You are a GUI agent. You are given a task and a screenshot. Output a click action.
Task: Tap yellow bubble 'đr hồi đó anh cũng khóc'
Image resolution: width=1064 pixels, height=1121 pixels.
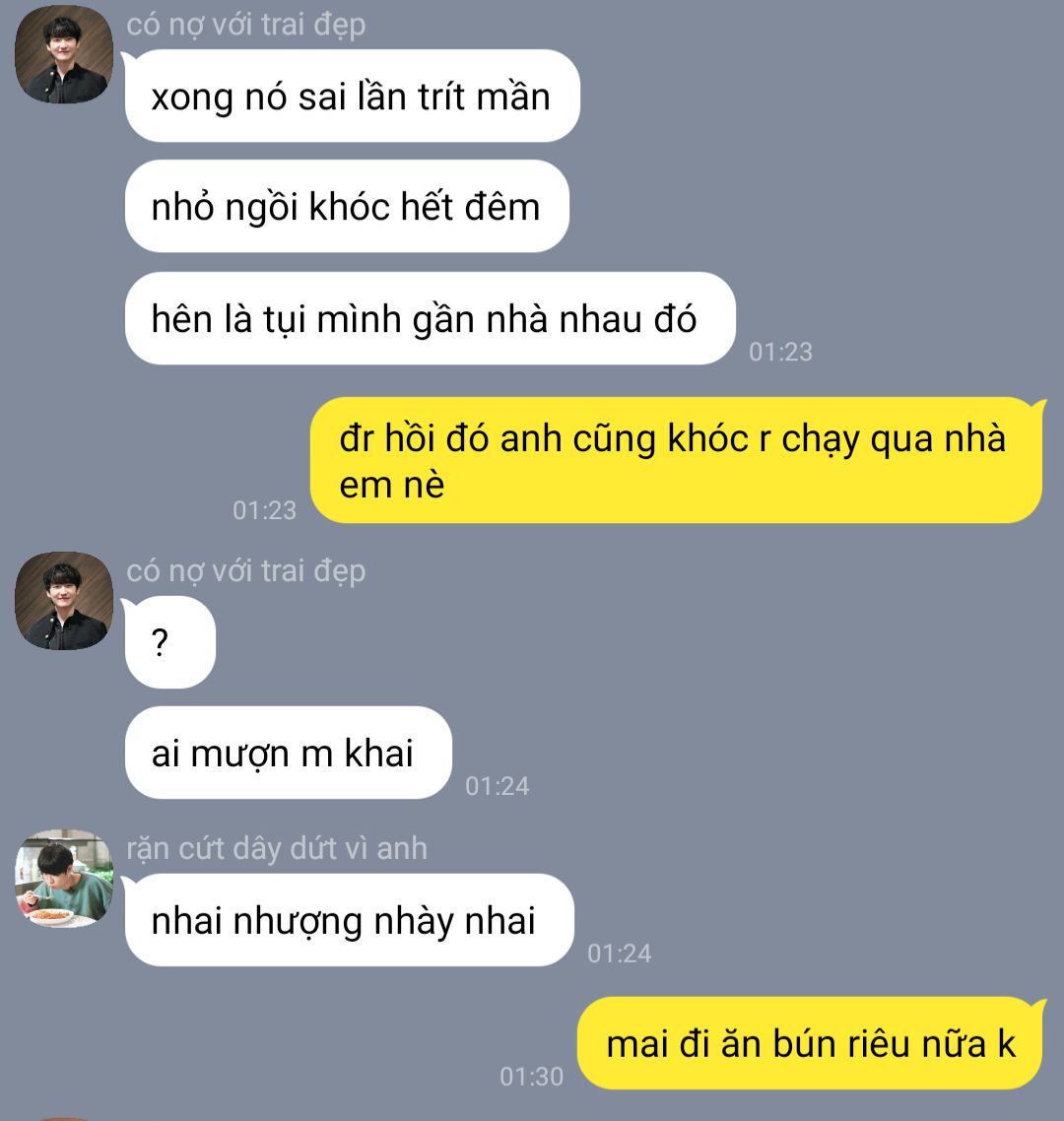pos(677,460)
